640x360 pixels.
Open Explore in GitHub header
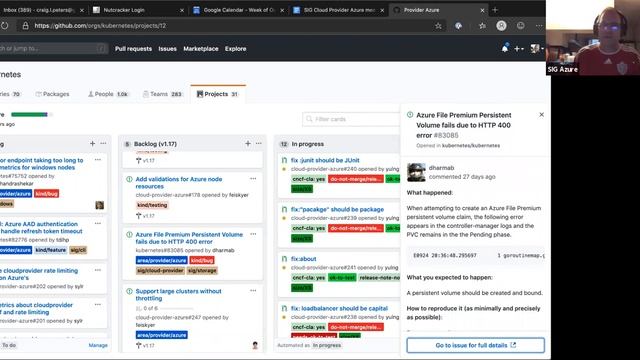pyautogui.click(x=236, y=49)
